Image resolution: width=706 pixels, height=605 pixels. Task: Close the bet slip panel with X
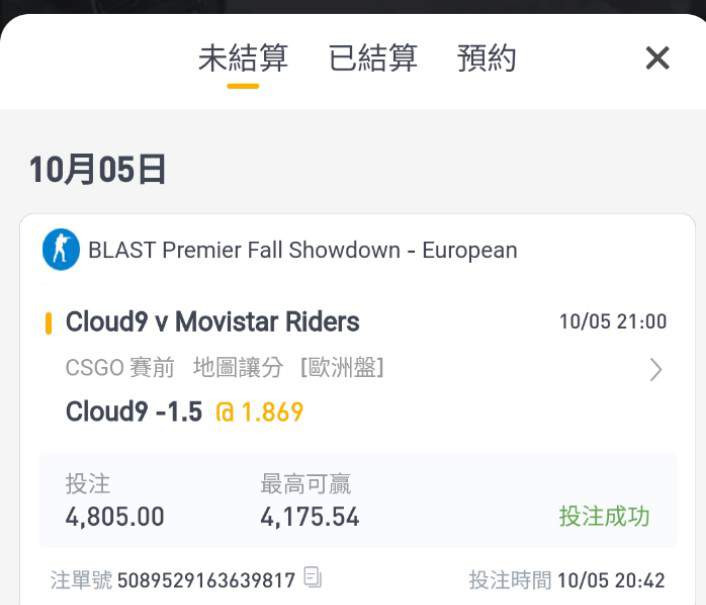pos(657,58)
